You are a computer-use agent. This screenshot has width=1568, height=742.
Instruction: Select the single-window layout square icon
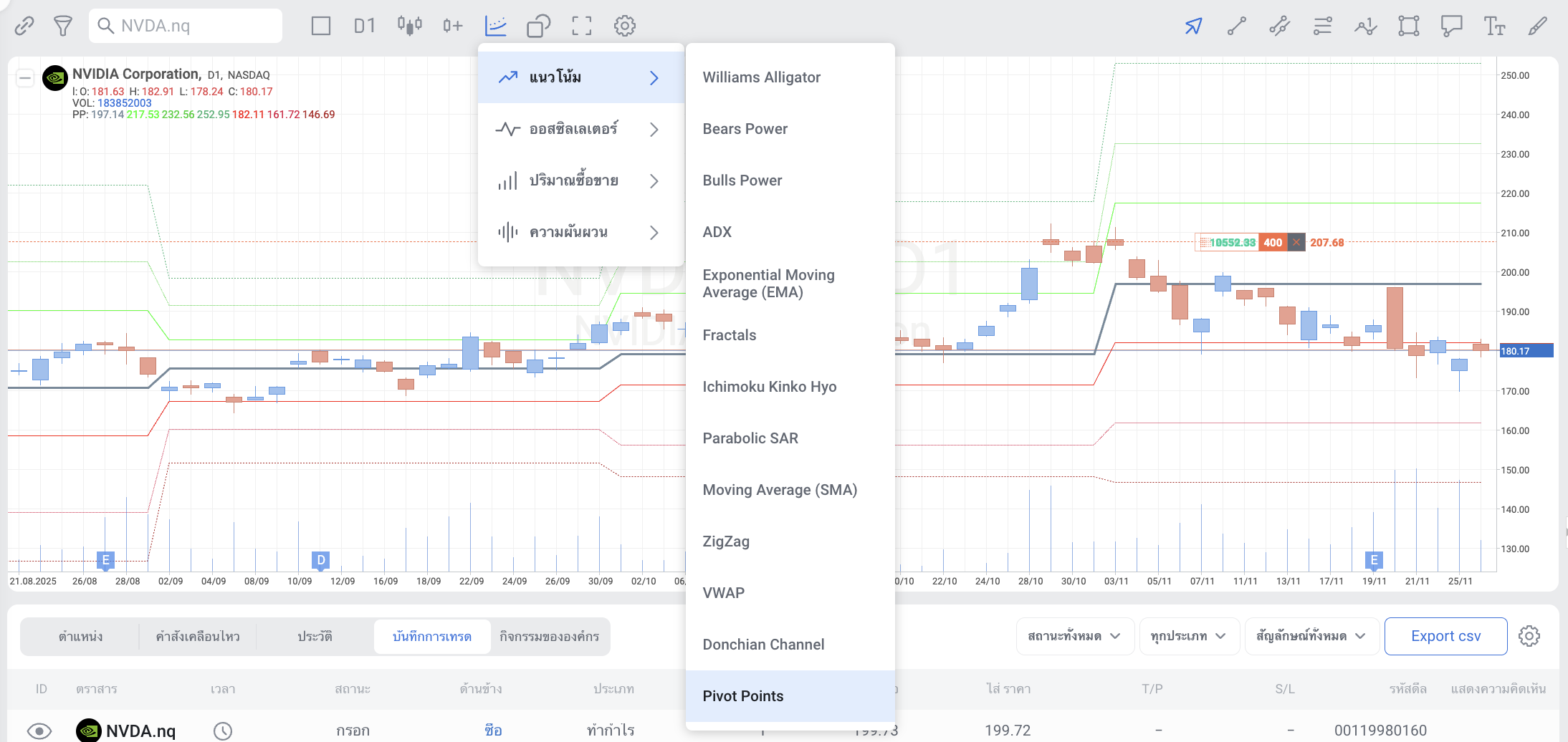pos(321,26)
